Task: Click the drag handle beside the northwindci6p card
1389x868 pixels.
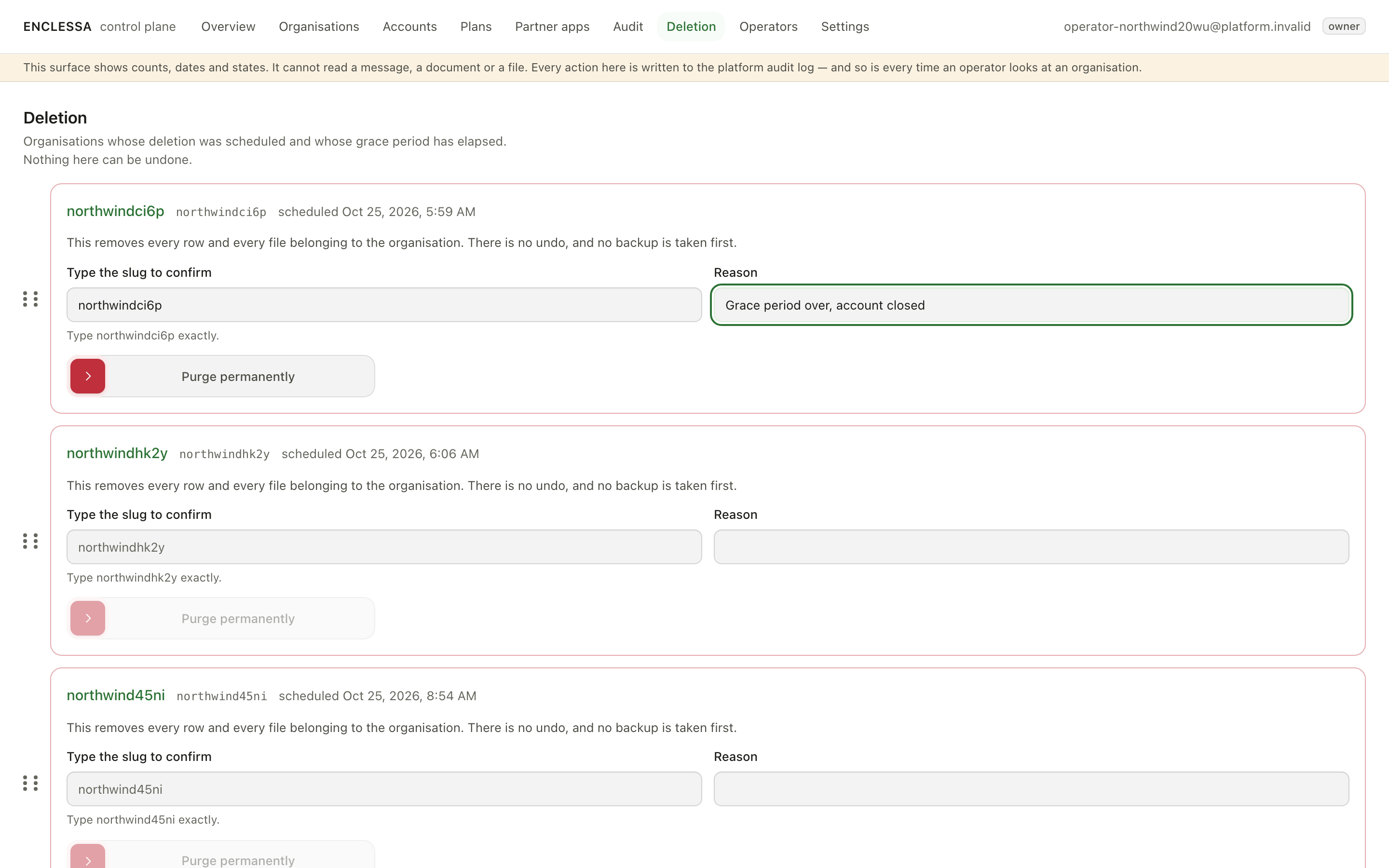Action: pos(30,298)
